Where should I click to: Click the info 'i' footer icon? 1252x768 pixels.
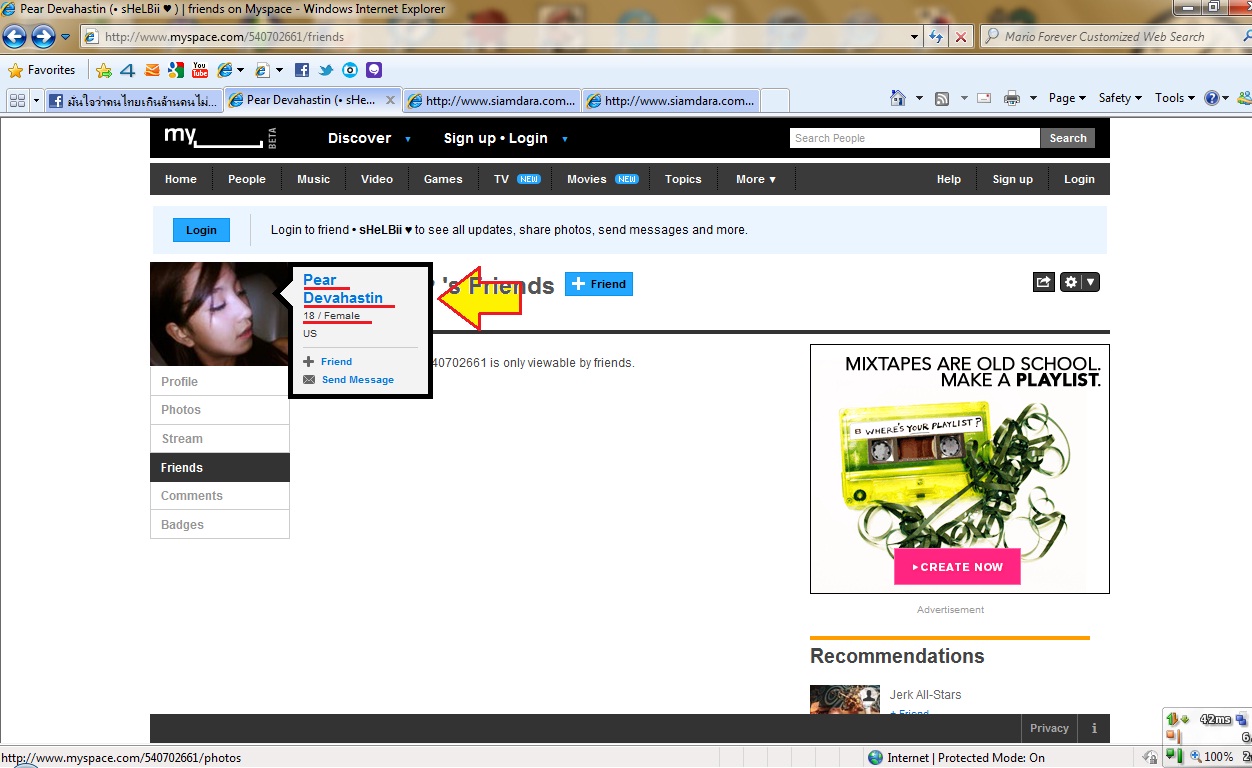(x=1094, y=728)
